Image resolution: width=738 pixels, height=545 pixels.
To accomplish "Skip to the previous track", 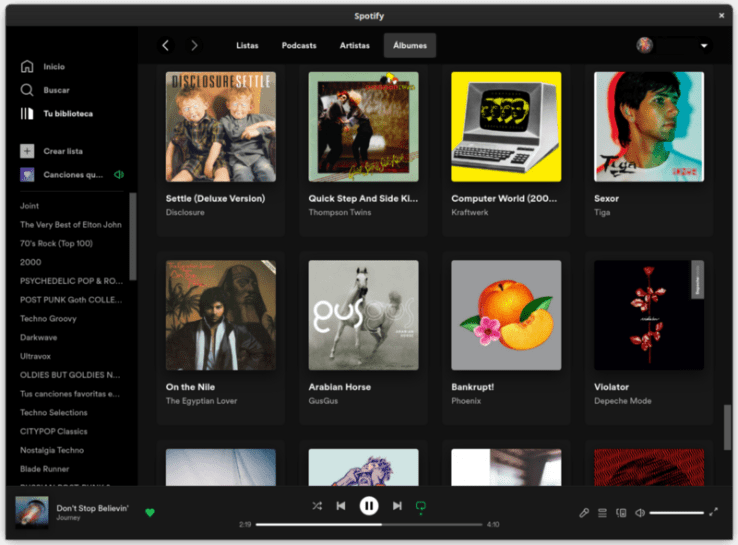I will [341, 506].
